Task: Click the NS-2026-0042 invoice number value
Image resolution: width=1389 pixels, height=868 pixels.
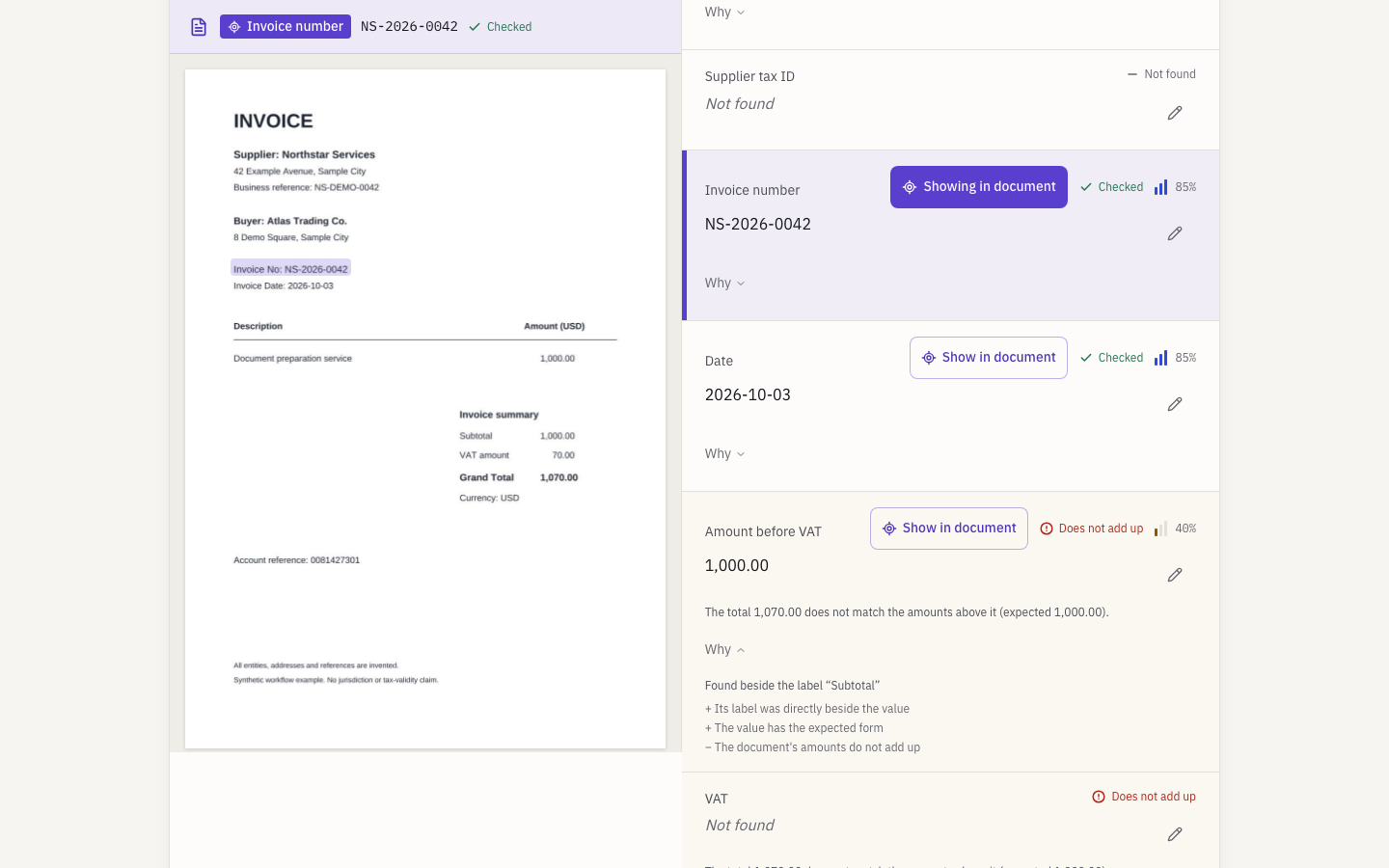Action: coord(758,225)
